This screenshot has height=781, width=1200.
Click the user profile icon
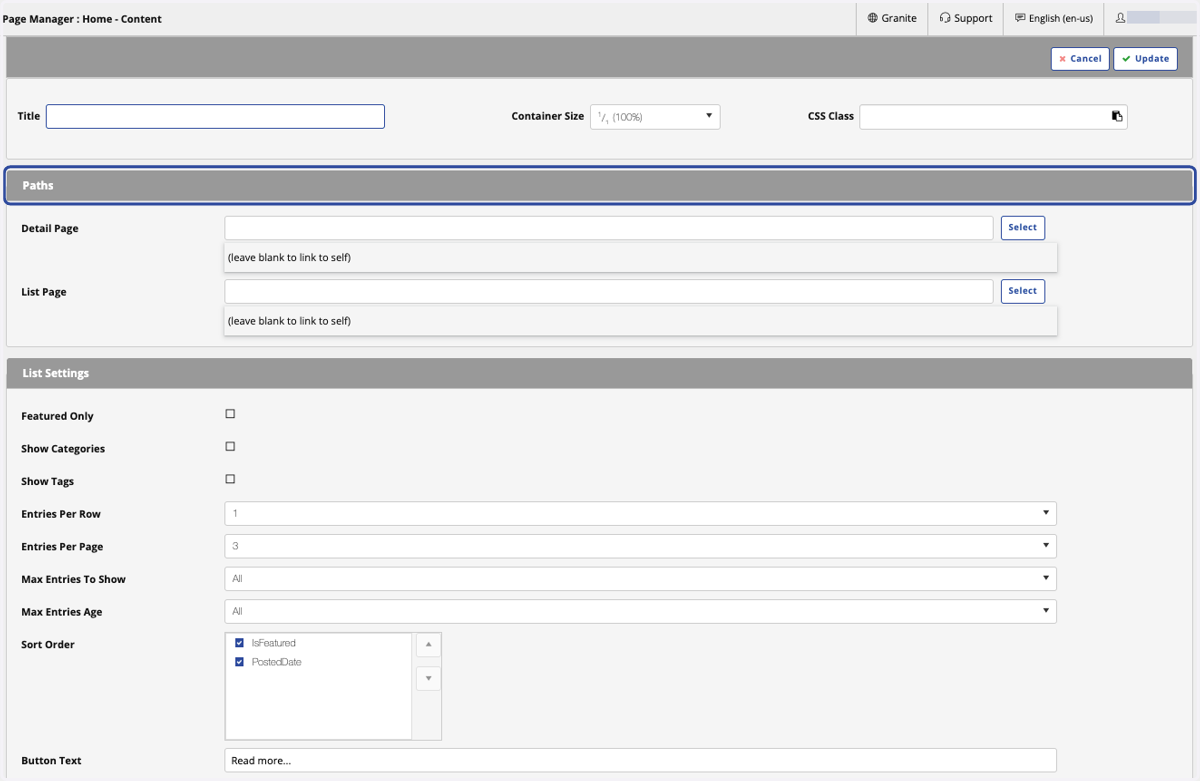[1121, 18]
